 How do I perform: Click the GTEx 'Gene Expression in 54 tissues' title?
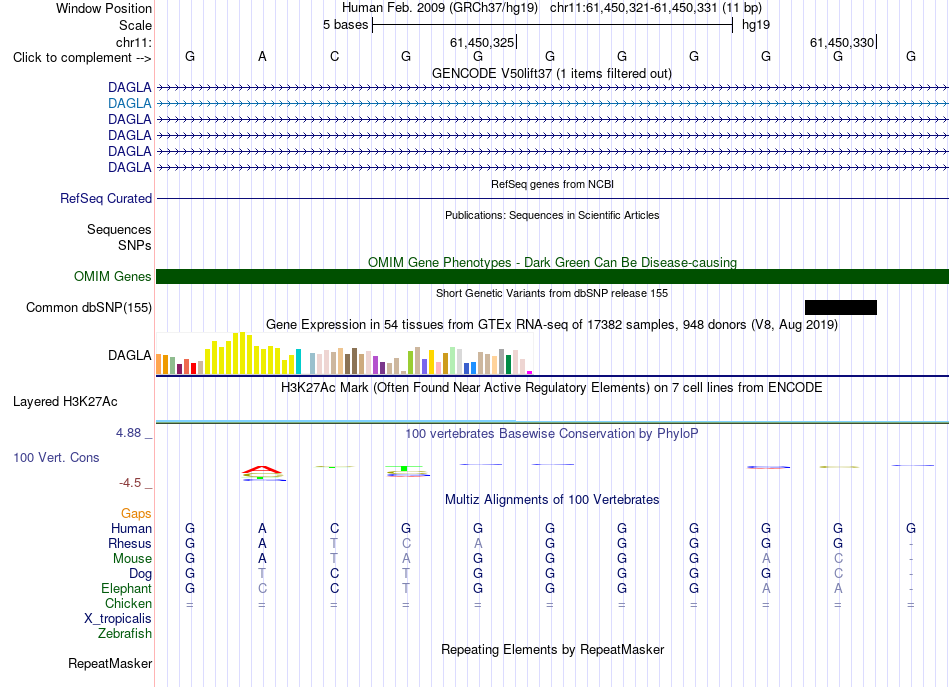pos(552,325)
